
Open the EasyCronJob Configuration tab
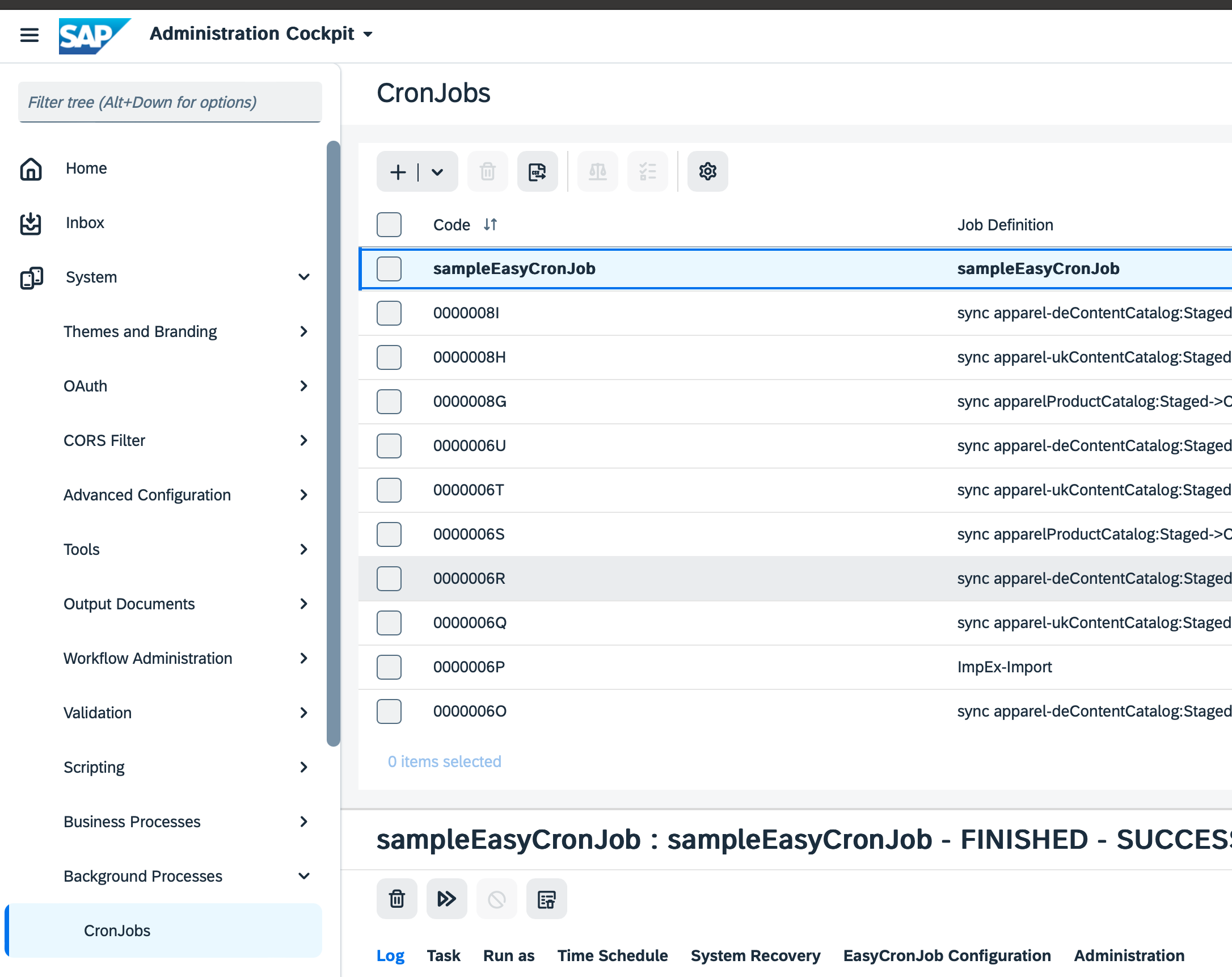coord(946,955)
